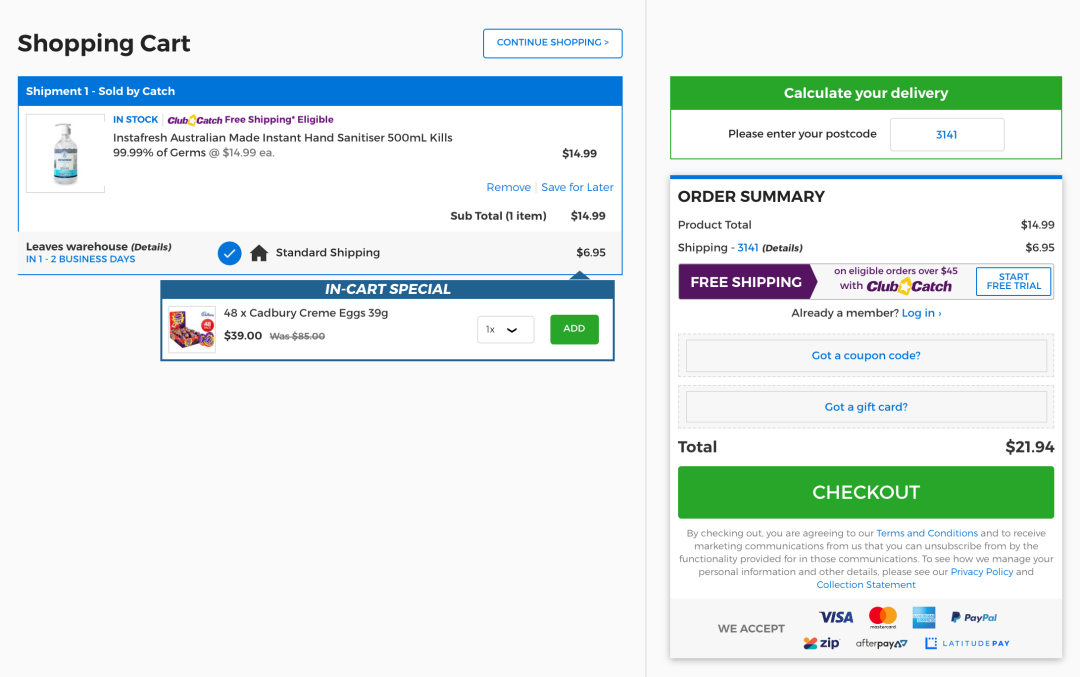This screenshot has height=677, width=1080.
Task: Click the Zip payment logo
Action: click(821, 643)
